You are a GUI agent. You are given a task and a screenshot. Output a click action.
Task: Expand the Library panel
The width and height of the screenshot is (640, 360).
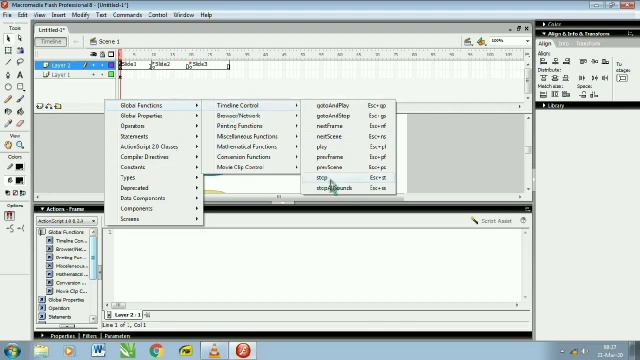tap(544, 105)
